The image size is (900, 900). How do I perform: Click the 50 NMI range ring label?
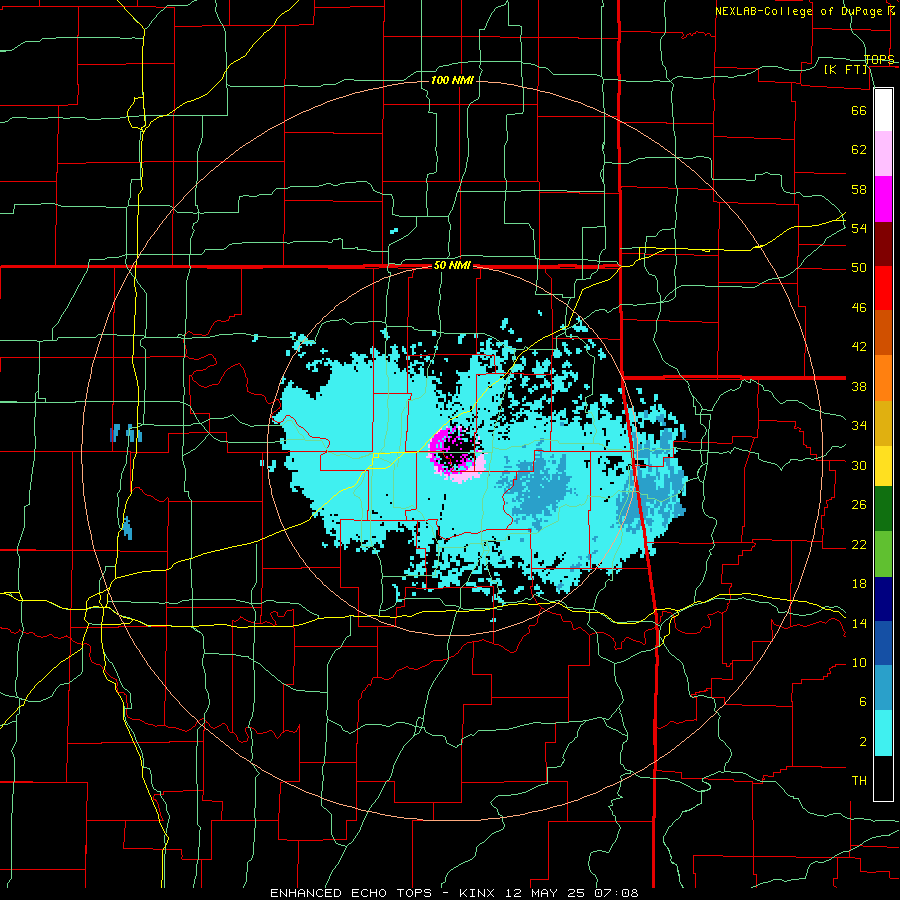[x=452, y=265]
